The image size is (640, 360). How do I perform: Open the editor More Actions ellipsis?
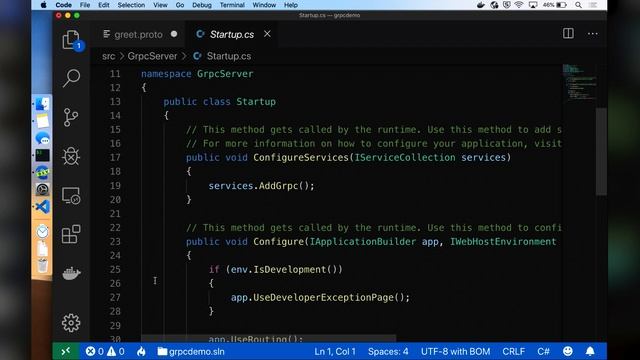592,34
